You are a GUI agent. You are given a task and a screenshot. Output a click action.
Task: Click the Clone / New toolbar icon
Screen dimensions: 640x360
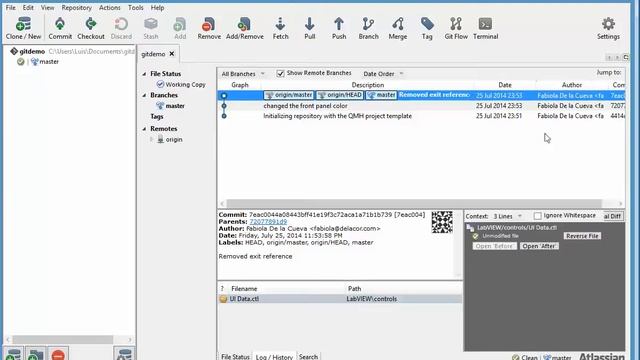pyautogui.click(x=23, y=28)
